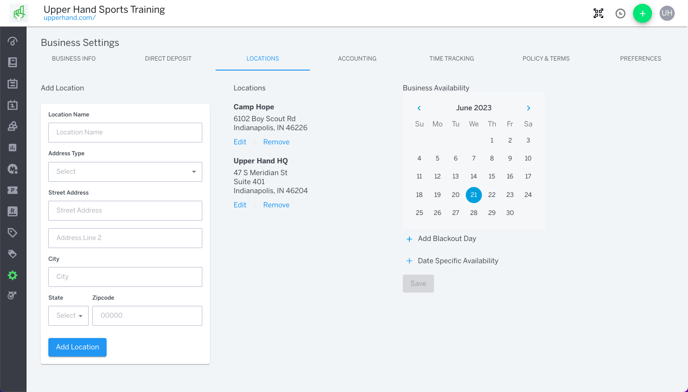Click the grey Save button
The height and width of the screenshot is (392, 688).
[418, 284]
